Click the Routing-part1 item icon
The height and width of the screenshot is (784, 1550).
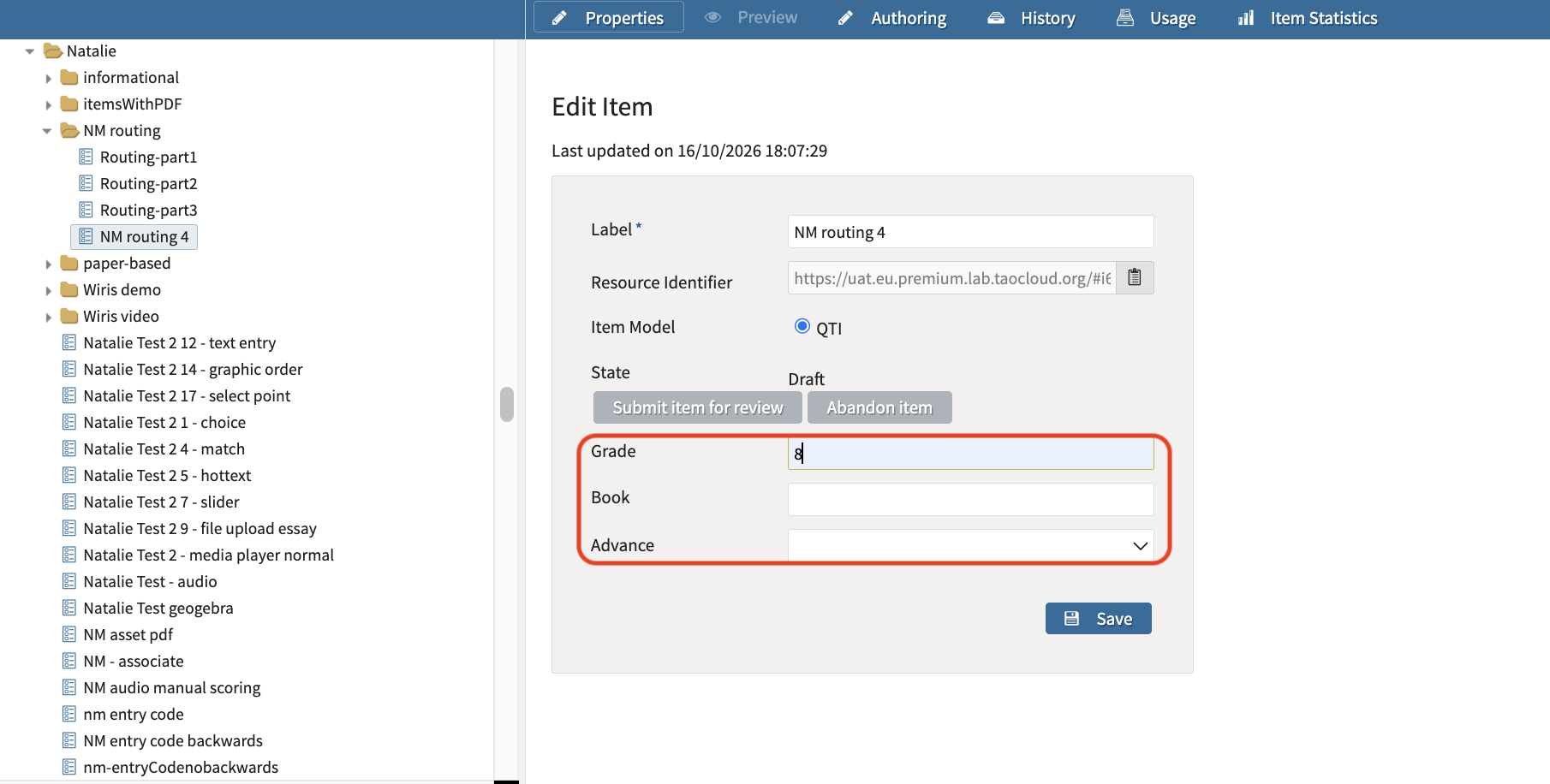(86, 157)
